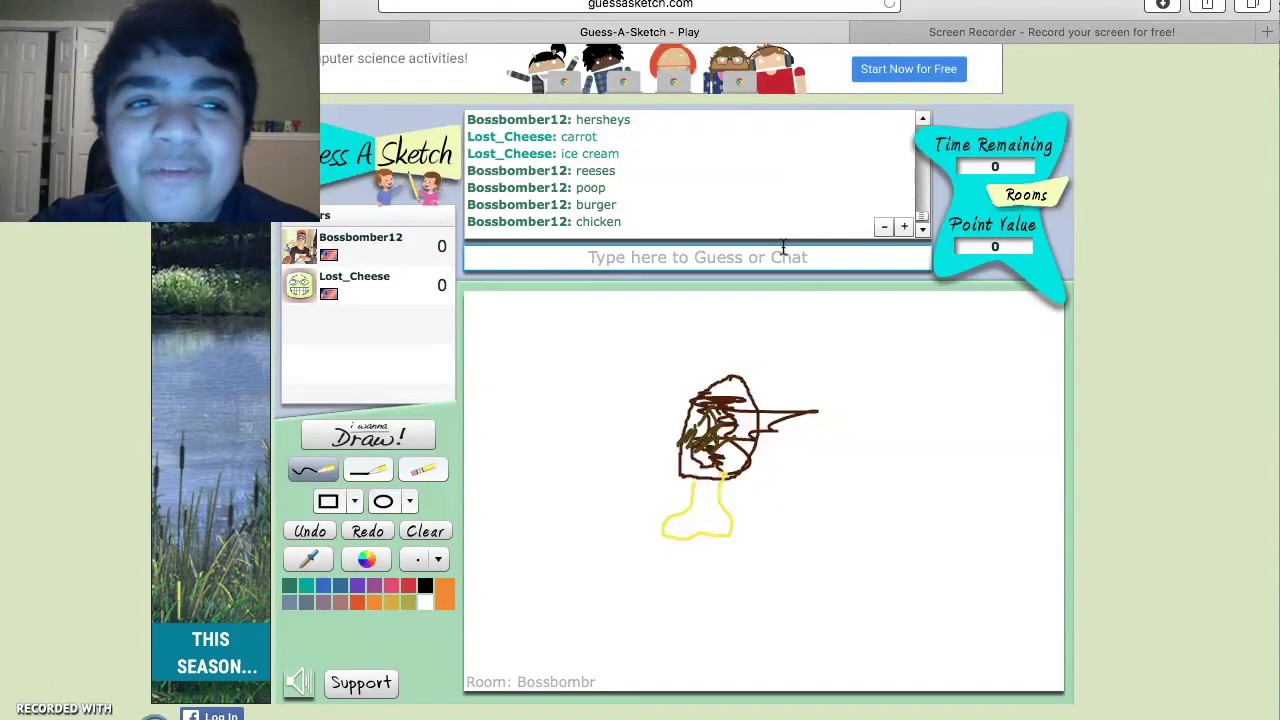Select the eraser tool

coord(423,470)
